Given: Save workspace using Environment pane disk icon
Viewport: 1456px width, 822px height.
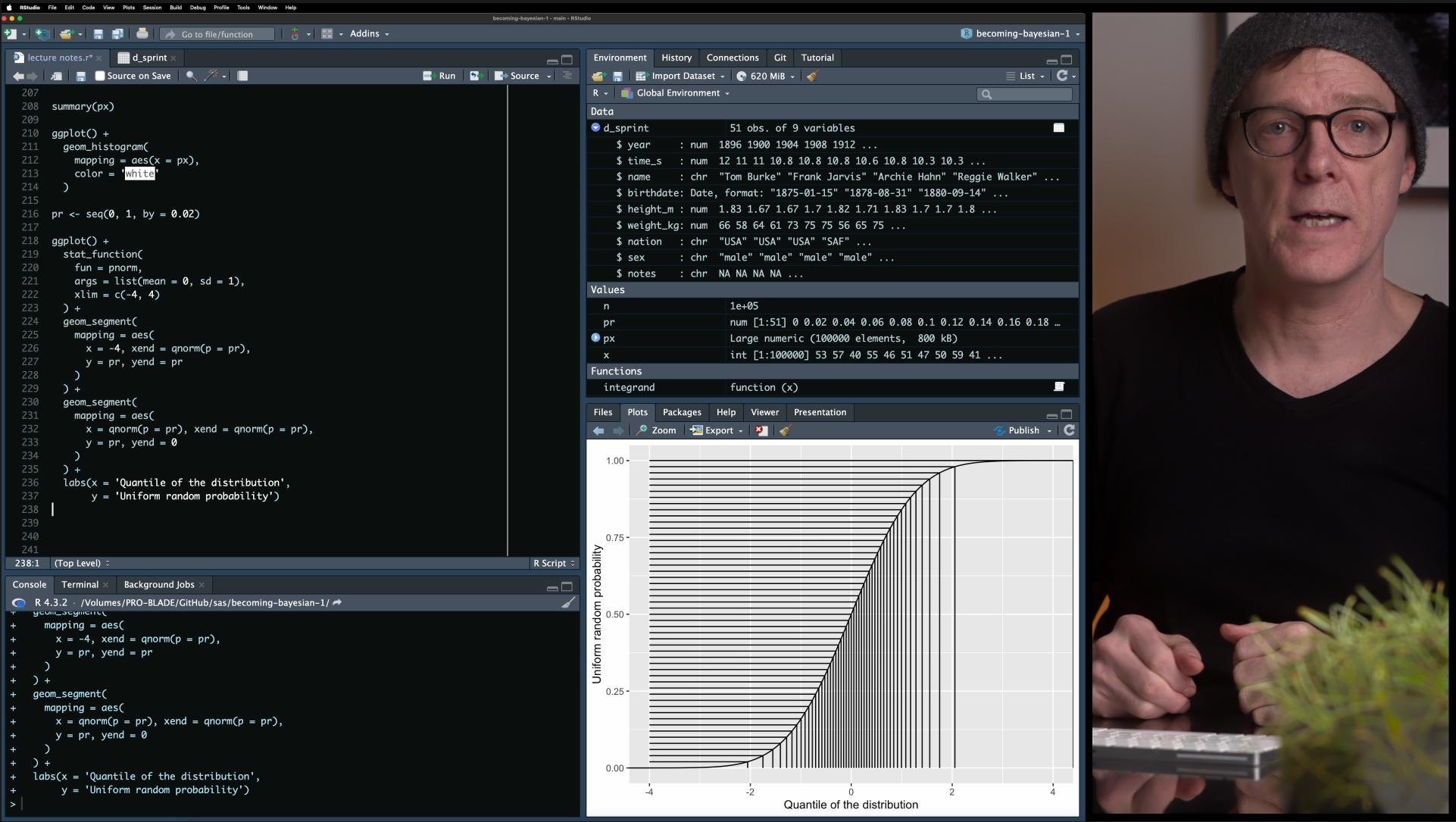Looking at the screenshot, I should (x=617, y=76).
